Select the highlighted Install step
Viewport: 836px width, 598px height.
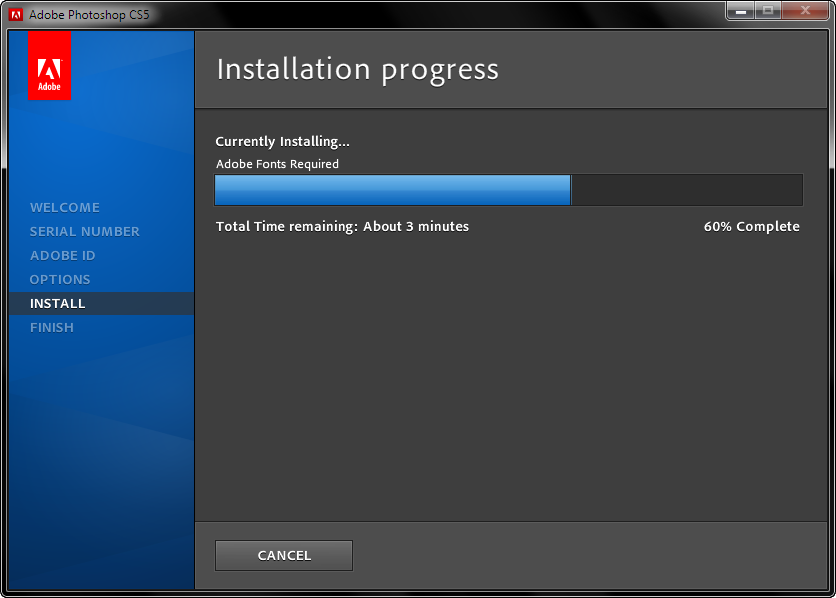[x=101, y=303]
